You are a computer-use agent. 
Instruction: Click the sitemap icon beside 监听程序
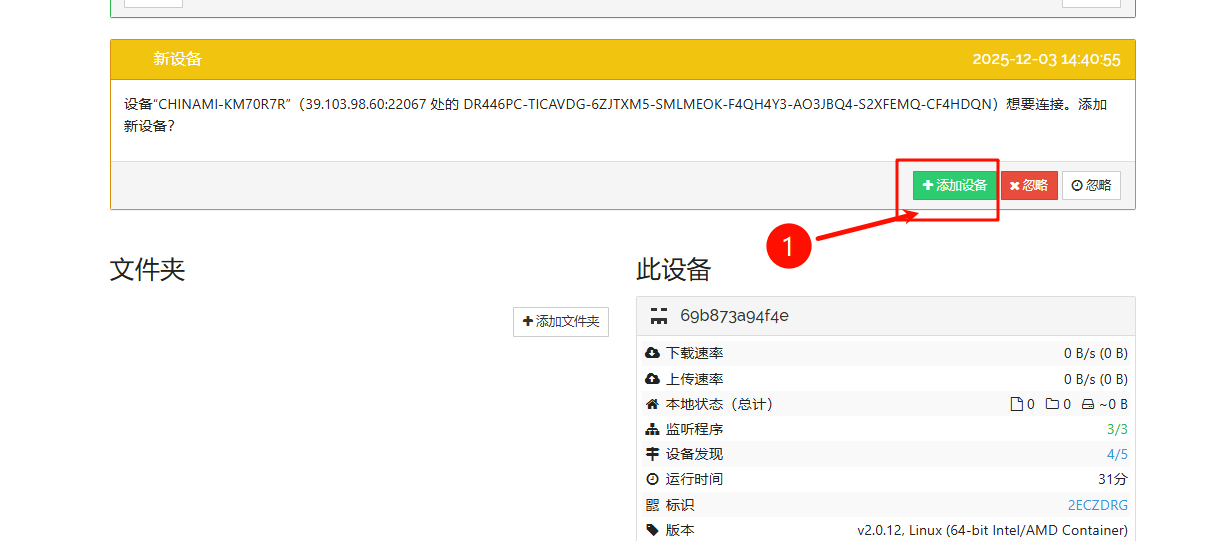point(653,429)
